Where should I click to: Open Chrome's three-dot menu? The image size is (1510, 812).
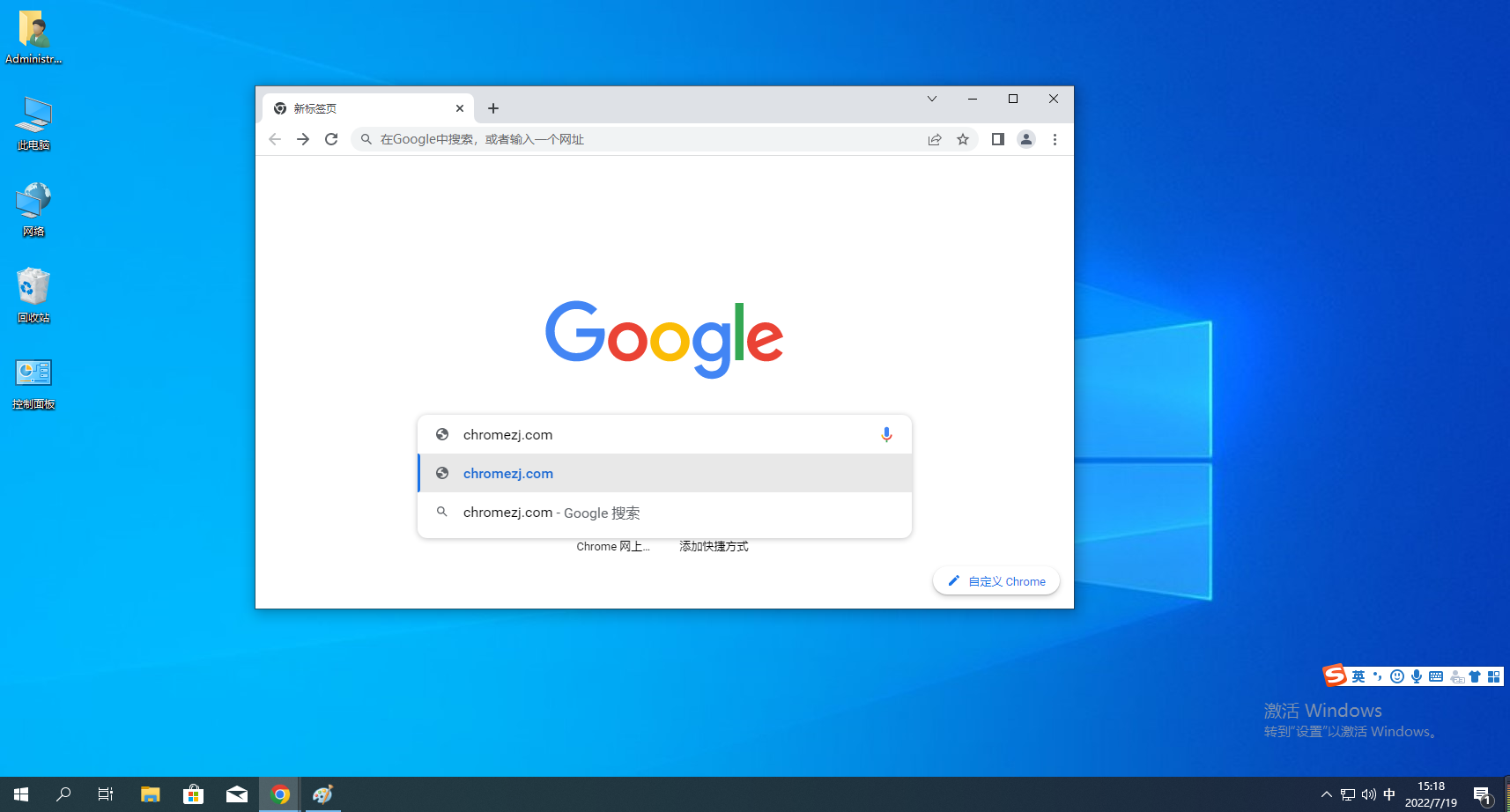coord(1055,139)
